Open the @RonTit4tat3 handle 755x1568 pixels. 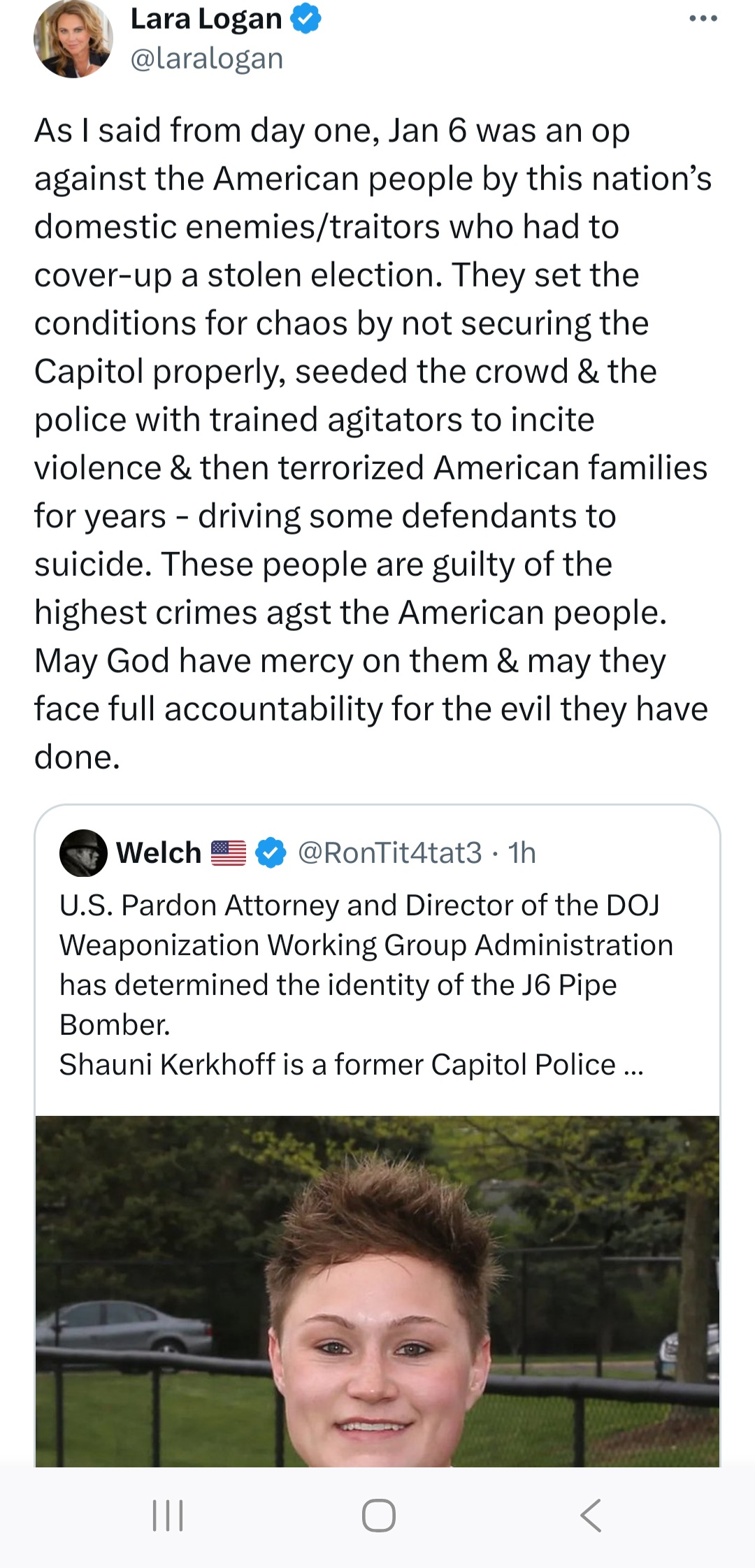(x=389, y=853)
